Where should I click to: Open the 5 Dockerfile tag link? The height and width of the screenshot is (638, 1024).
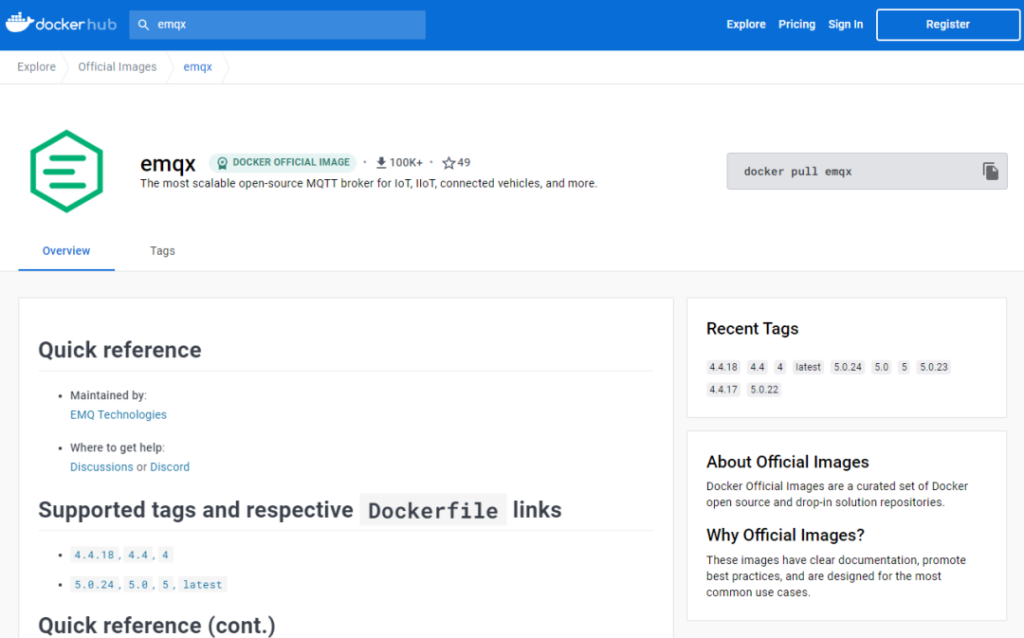pyautogui.click(x=165, y=584)
